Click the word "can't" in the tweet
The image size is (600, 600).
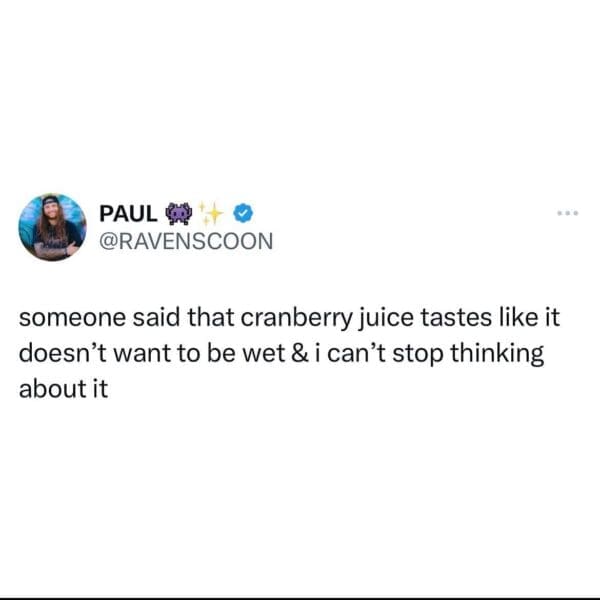click(x=357, y=353)
